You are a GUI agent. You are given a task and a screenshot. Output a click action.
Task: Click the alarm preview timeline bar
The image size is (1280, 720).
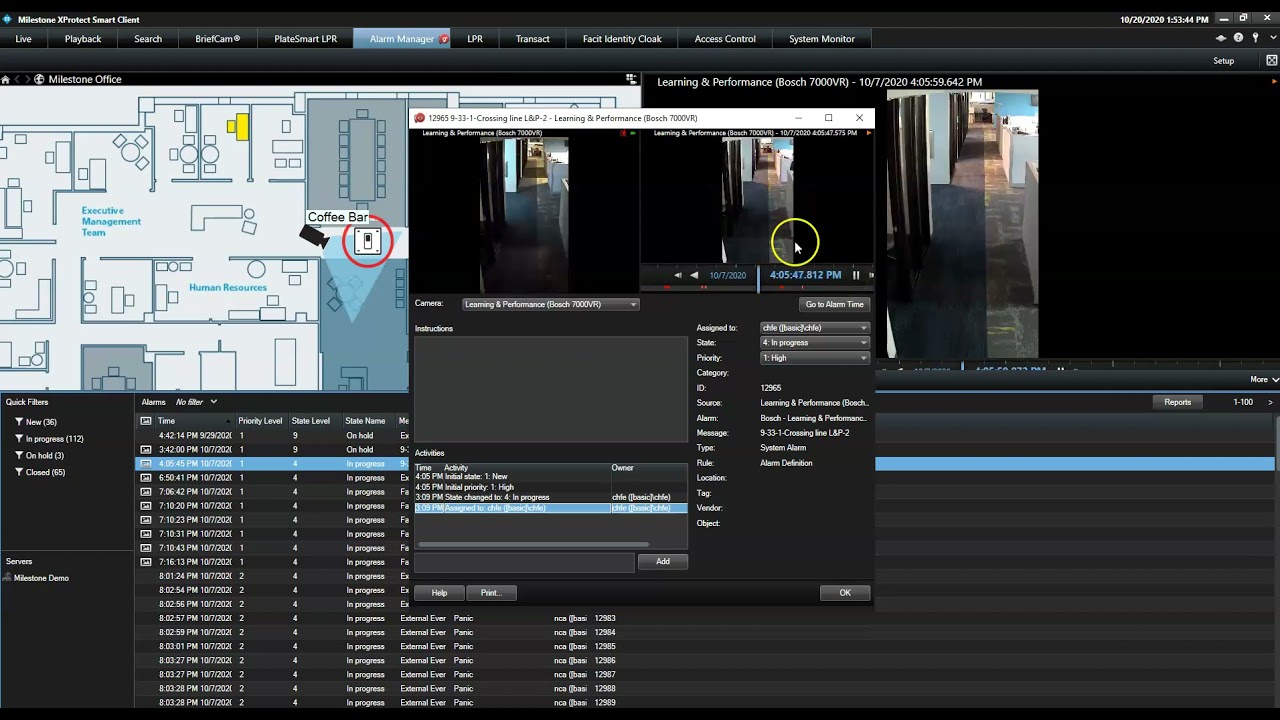(x=757, y=288)
